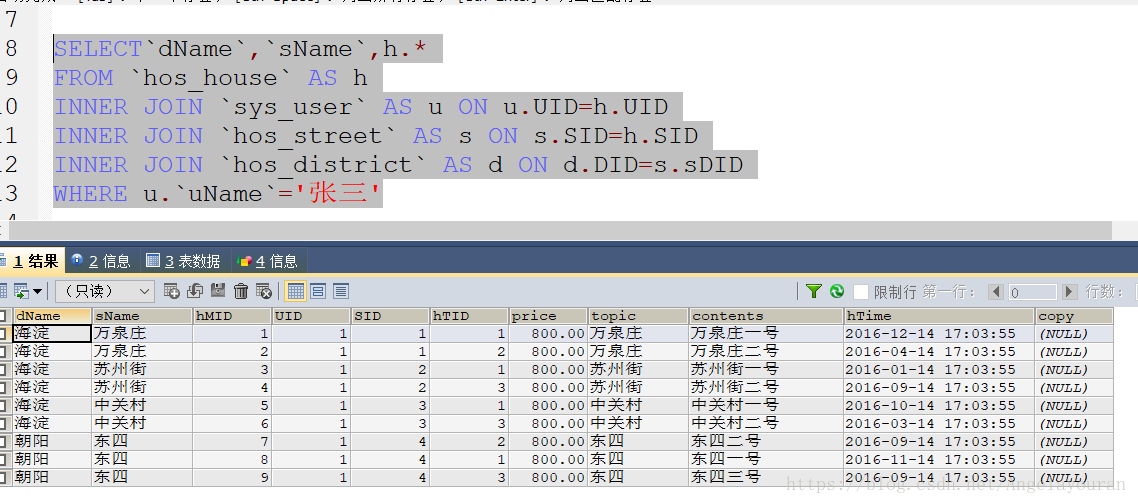Select the contents cell 东四三号
The width and height of the screenshot is (1138, 504).
point(766,477)
